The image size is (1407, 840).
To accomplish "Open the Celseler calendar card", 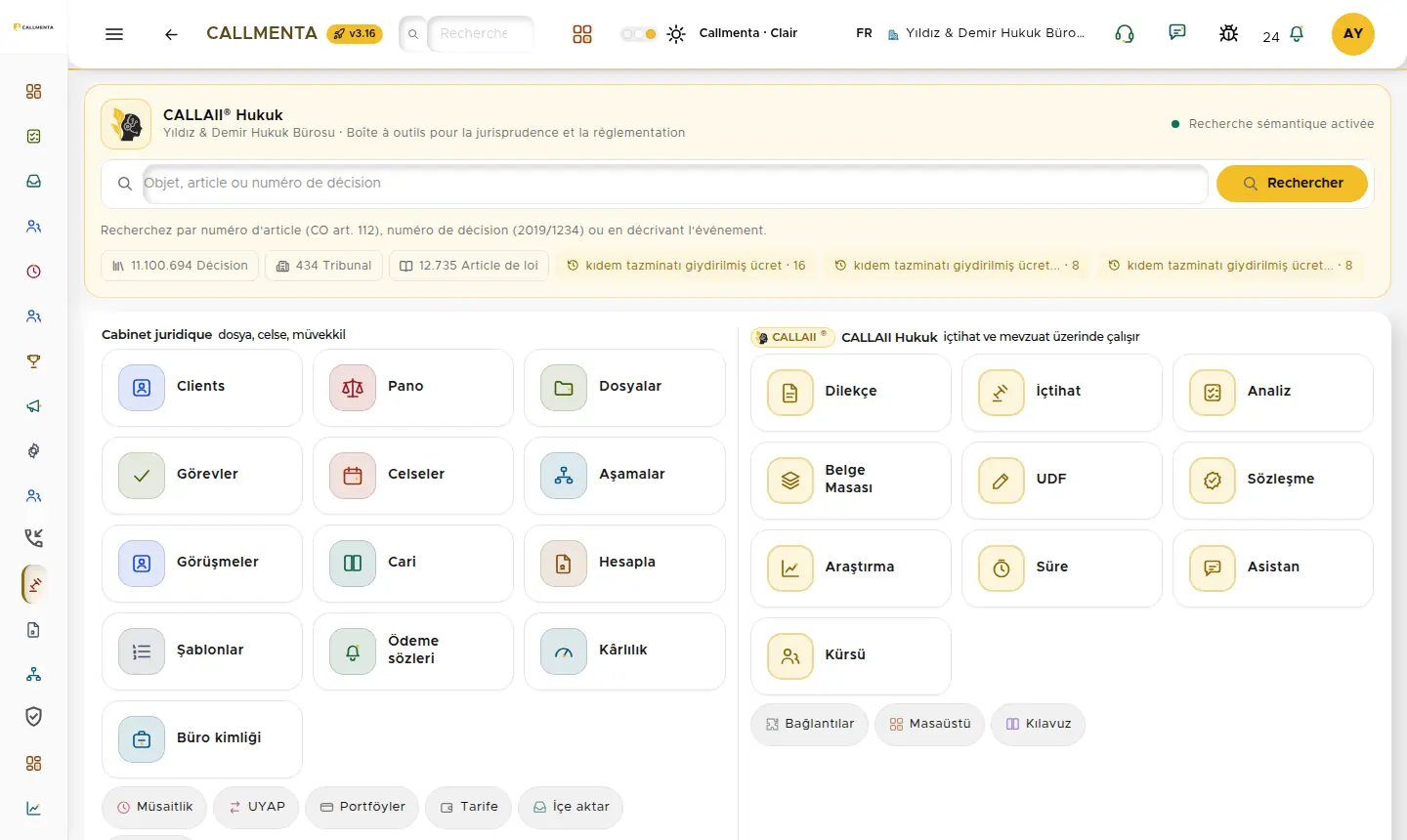I will pyautogui.click(x=413, y=476).
